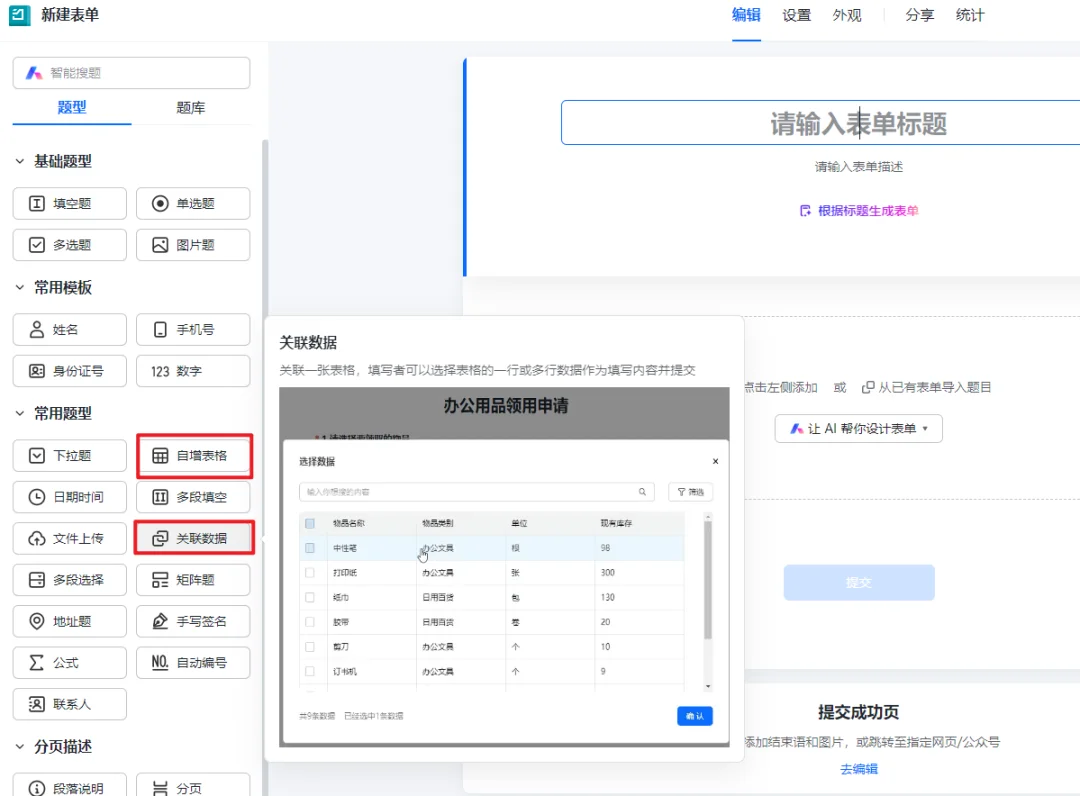Click the 请输入表单描述 description field
The height and width of the screenshot is (796, 1080).
click(859, 167)
